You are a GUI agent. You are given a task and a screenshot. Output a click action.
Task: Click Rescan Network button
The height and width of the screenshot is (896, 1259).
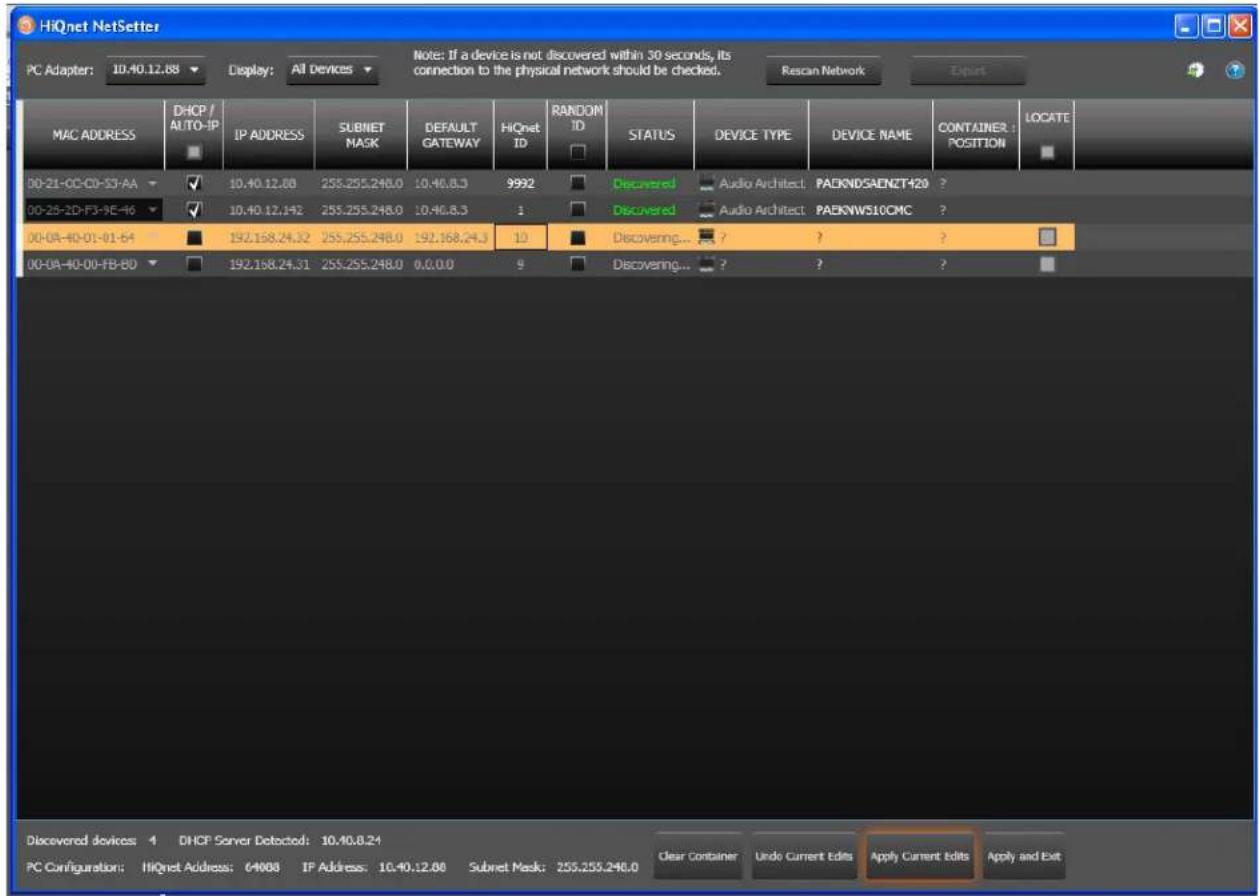(823, 71)
